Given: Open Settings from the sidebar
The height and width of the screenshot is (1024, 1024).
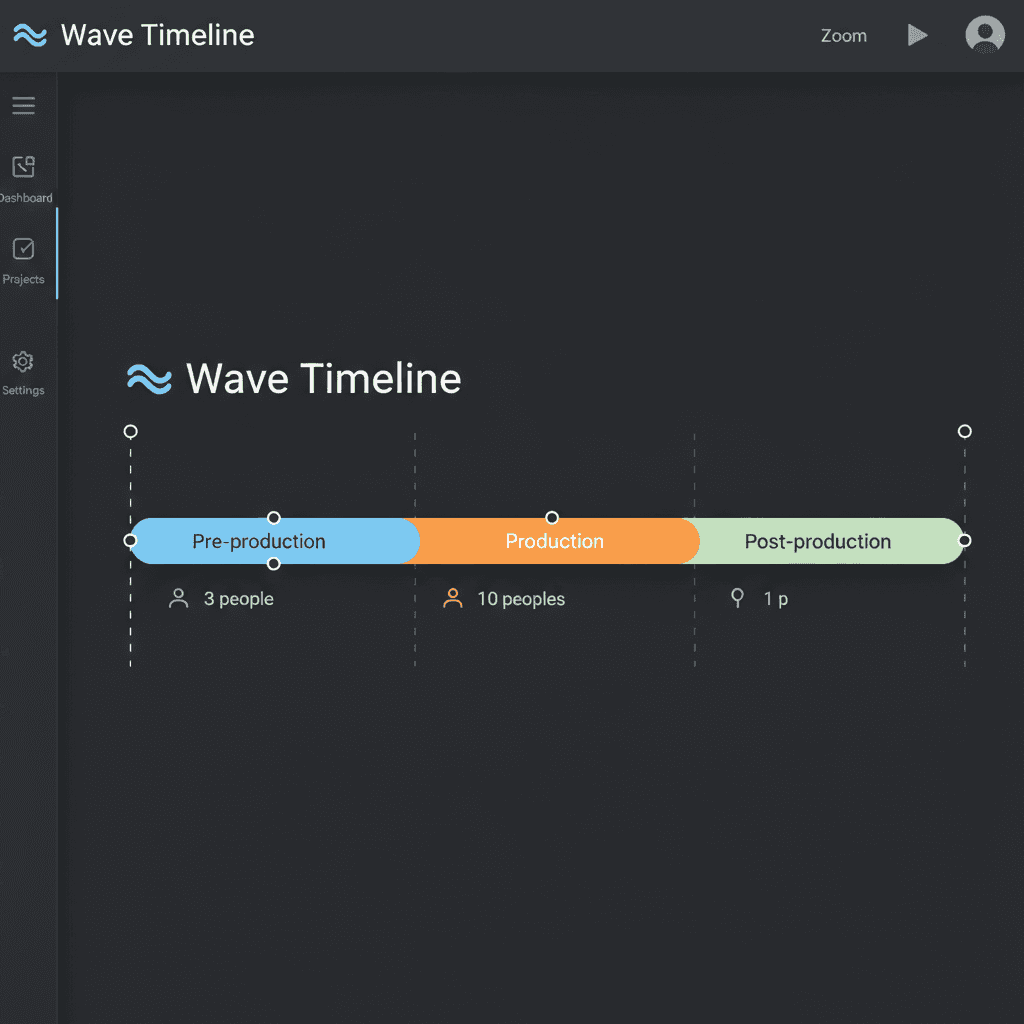Looking at the screenshot, I should [x=23, y=371].
